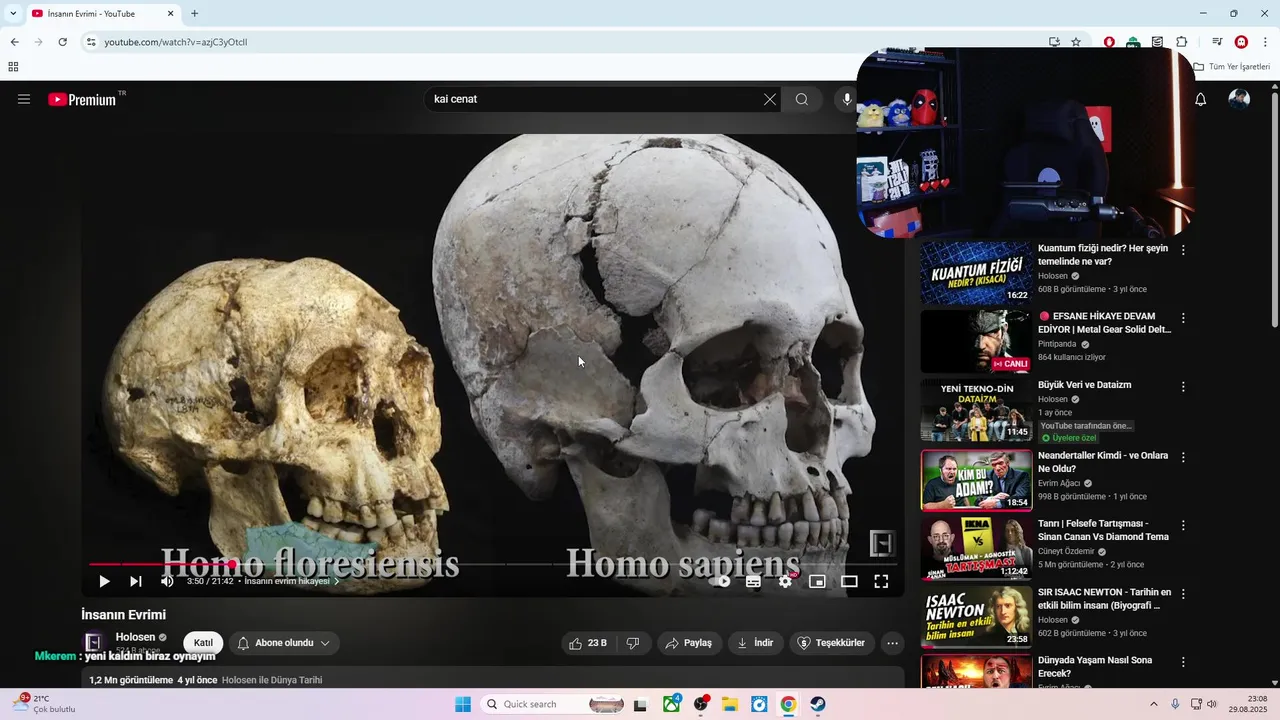Screen dimensions: 1280x720
Task: Close the 'İnsanın Evrimi - YouTube' tab
Action: click(170, 13)
